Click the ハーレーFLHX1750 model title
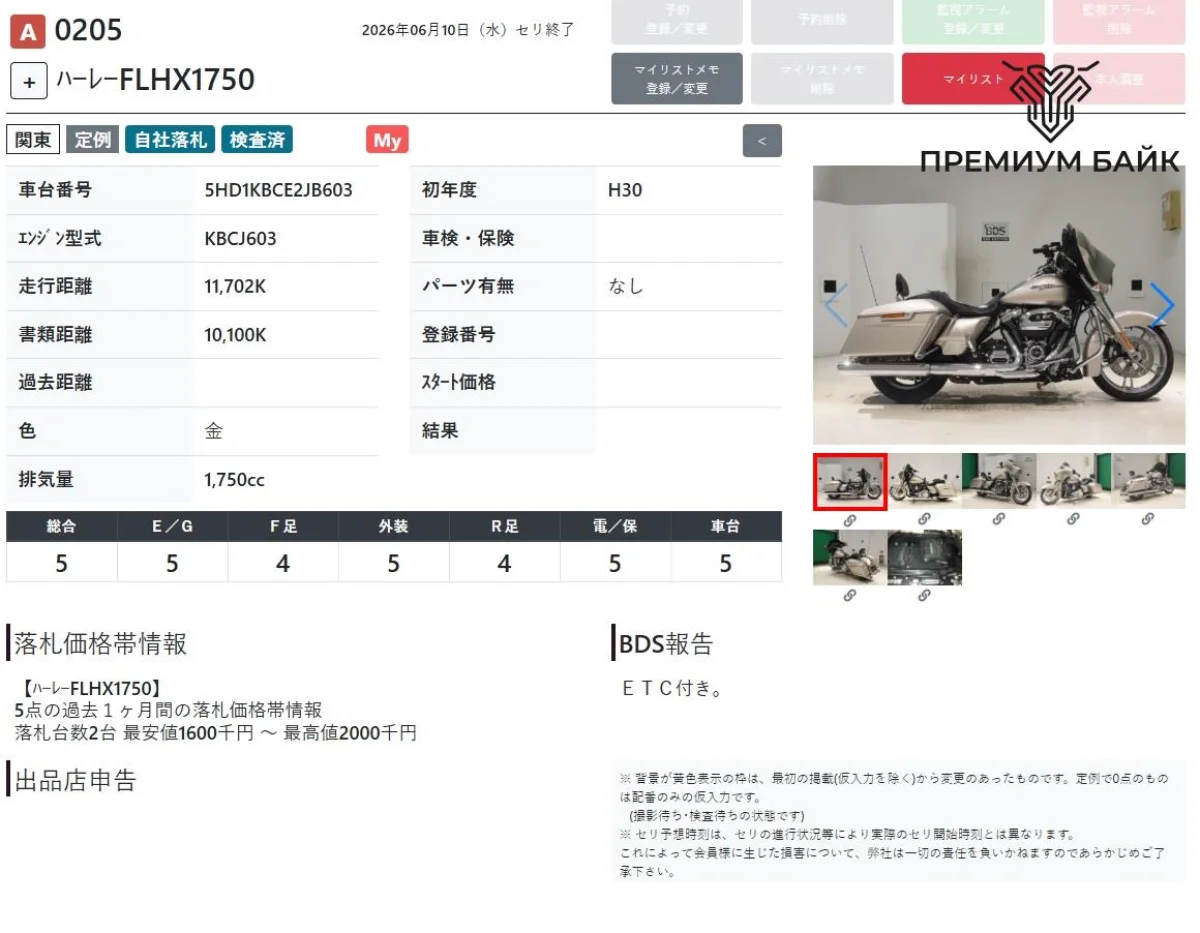Viewport: 1200px width, 933px height. 155,80
